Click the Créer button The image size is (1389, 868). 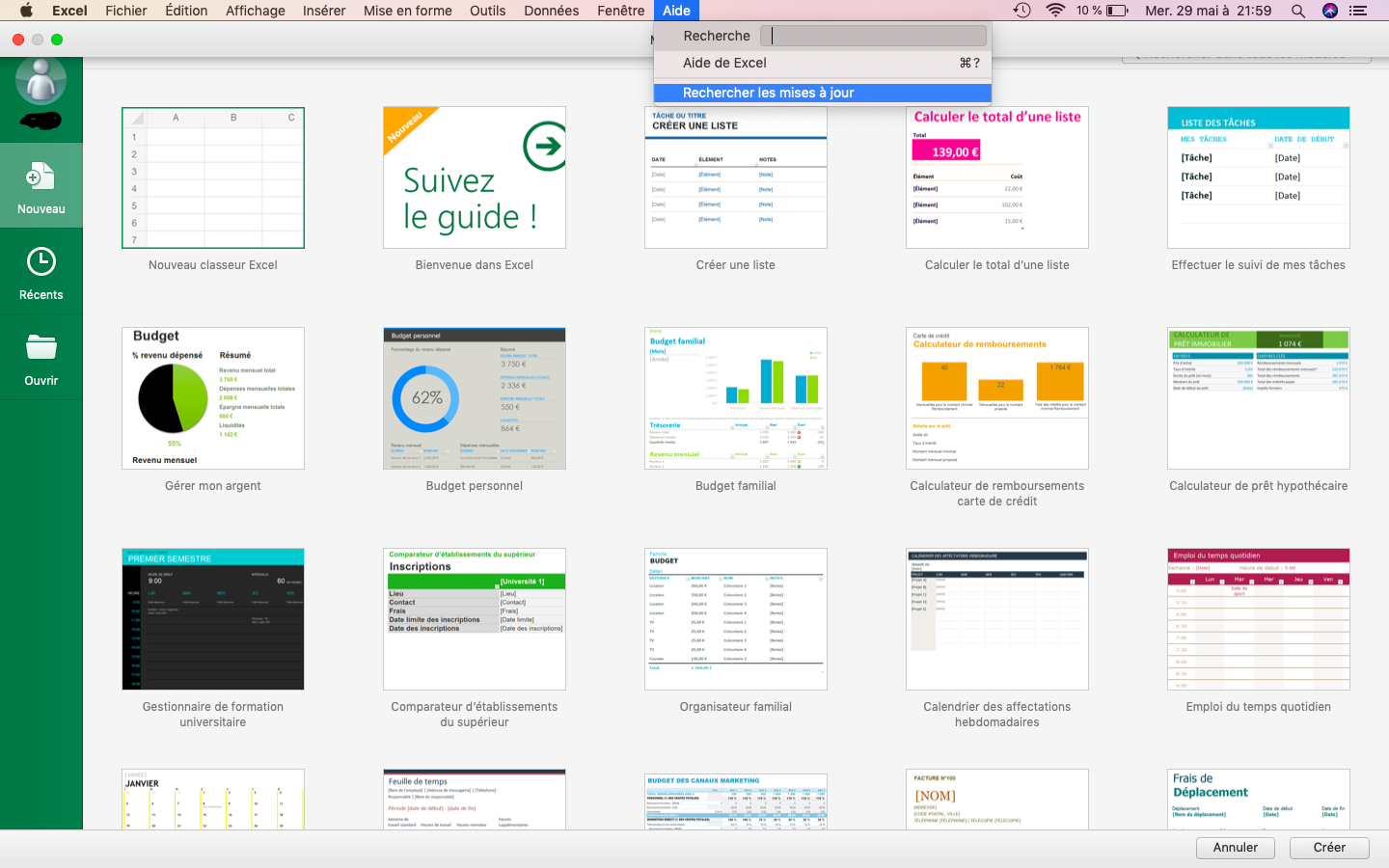click(1329, 847)
